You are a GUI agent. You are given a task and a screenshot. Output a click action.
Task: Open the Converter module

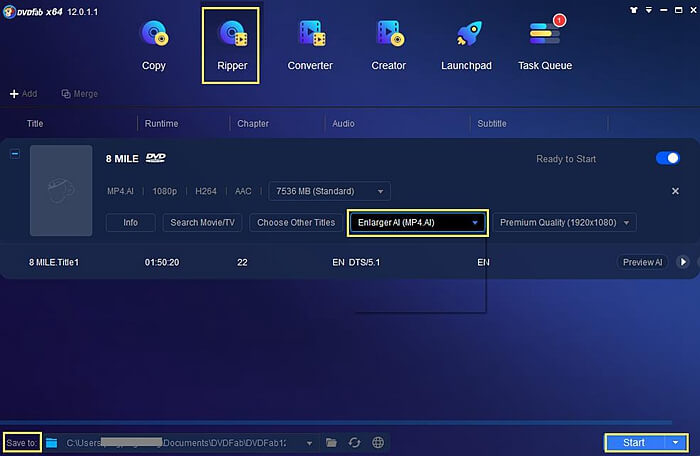[310, 46]
